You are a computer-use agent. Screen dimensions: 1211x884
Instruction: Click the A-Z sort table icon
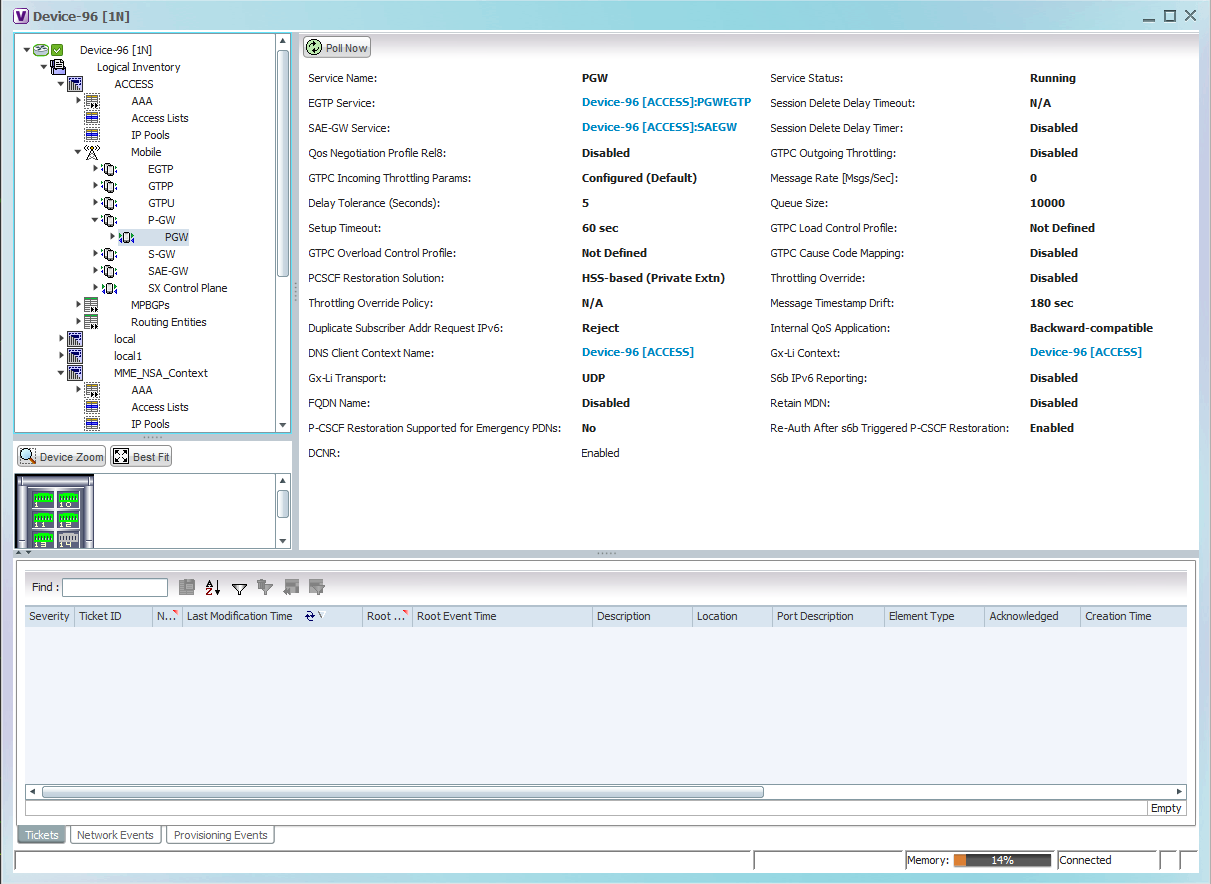pos(213,588)
